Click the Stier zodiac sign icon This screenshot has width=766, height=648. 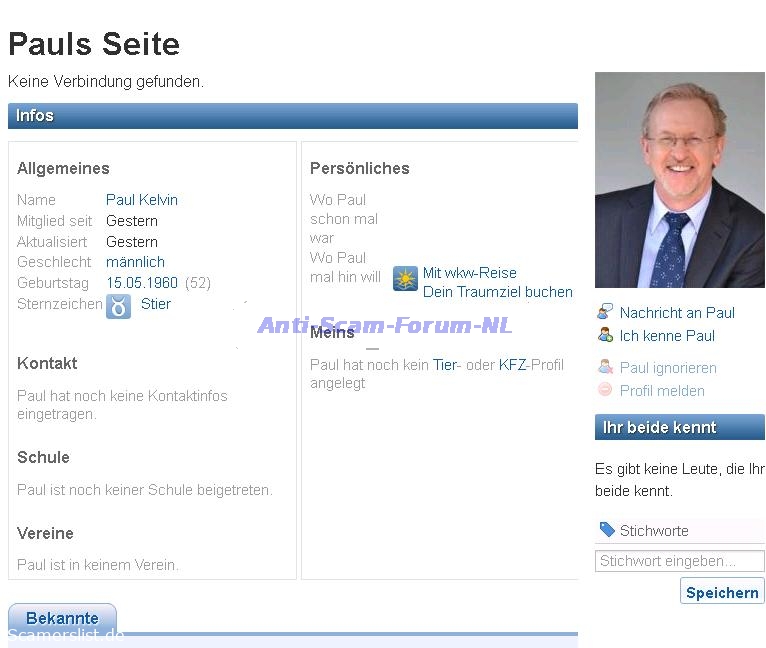click(118, 306)
